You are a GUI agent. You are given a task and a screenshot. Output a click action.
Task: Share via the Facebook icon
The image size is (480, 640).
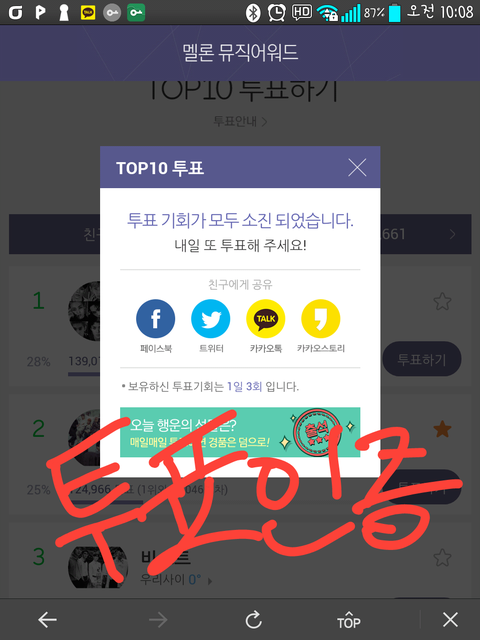pos(156,319)
